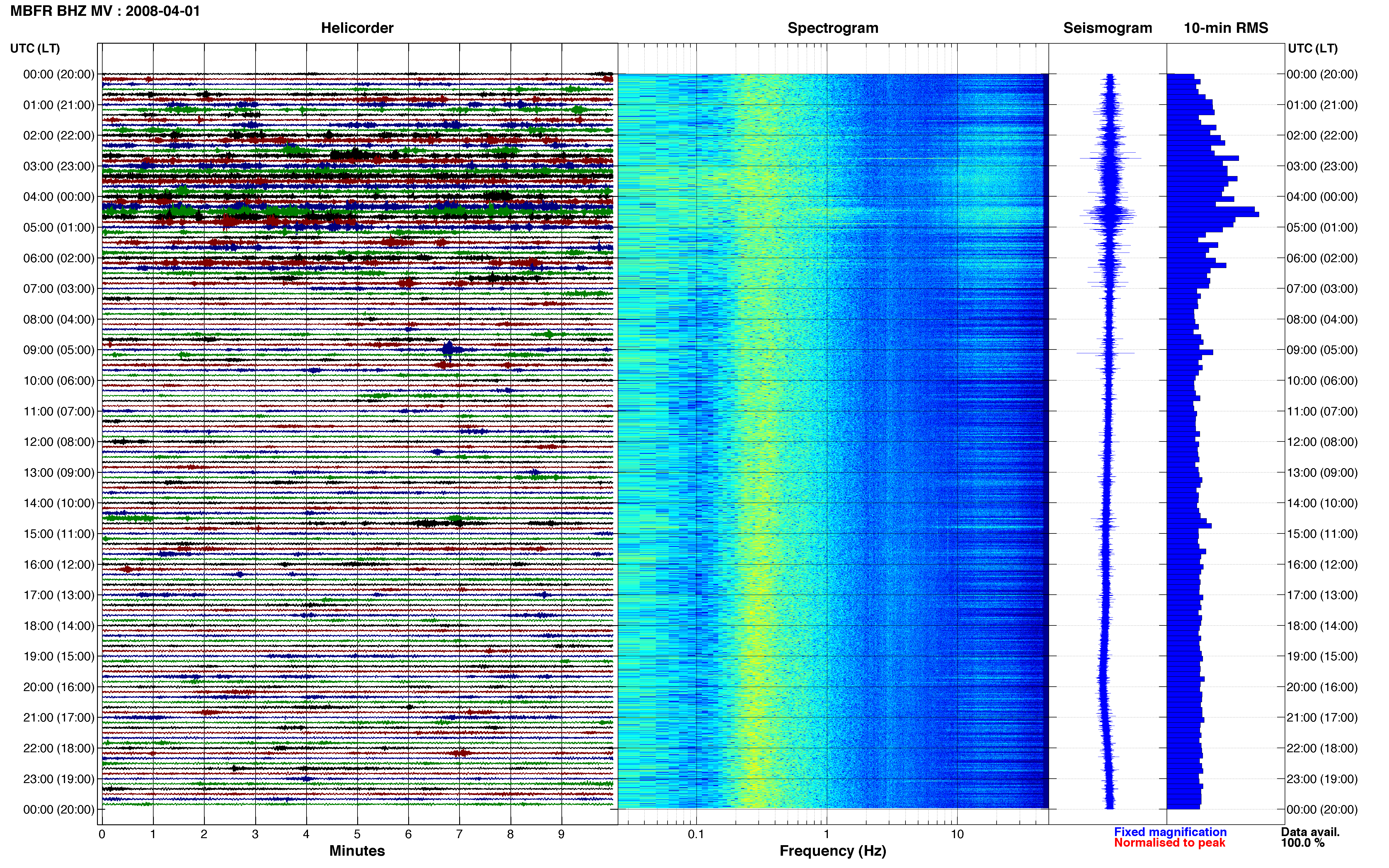Pick right axis label 03:00 (23:00)
1389x868 pixels.
(1322, 166)
